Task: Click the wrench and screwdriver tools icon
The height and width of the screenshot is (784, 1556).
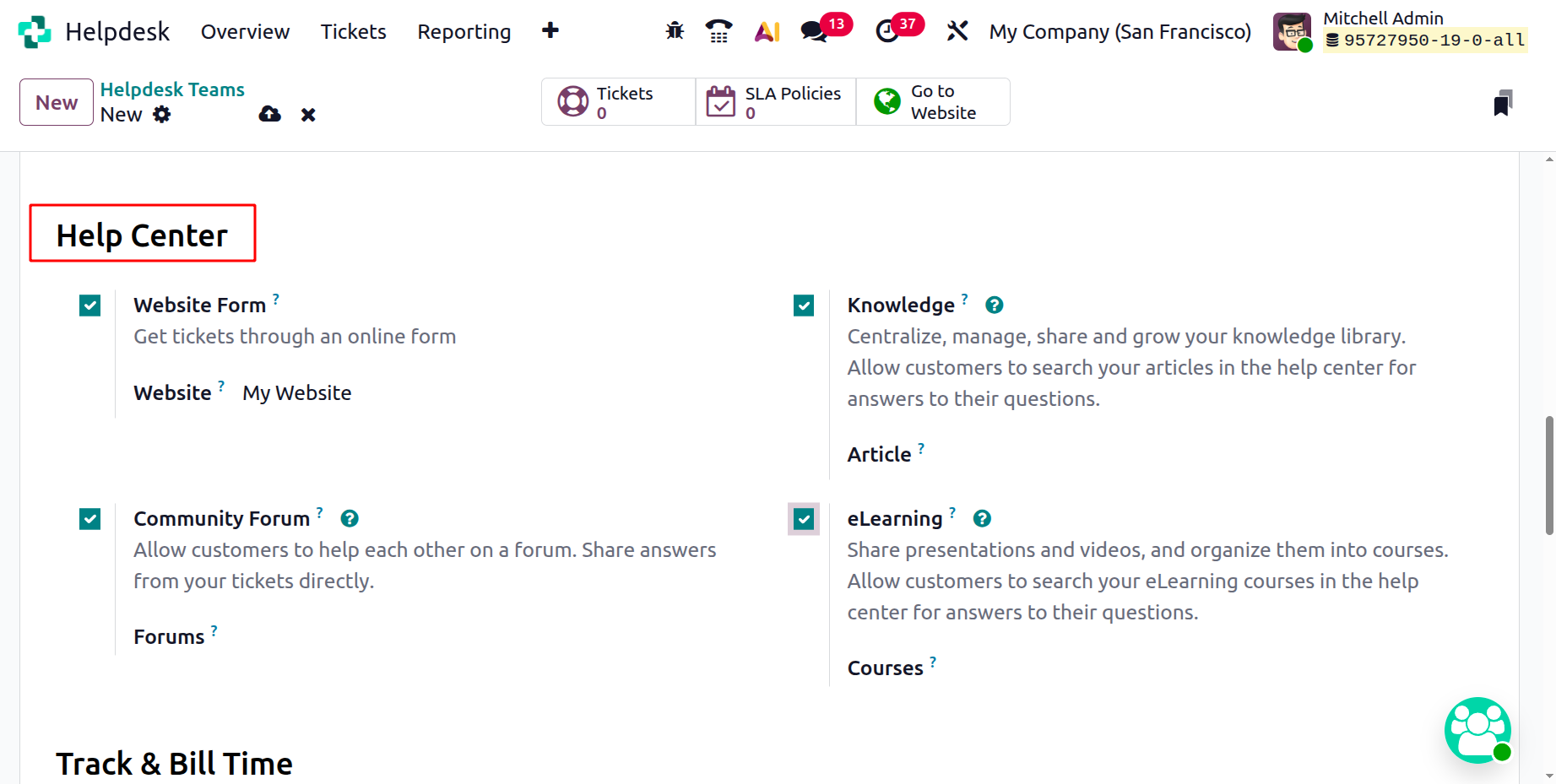Action: 957,31
